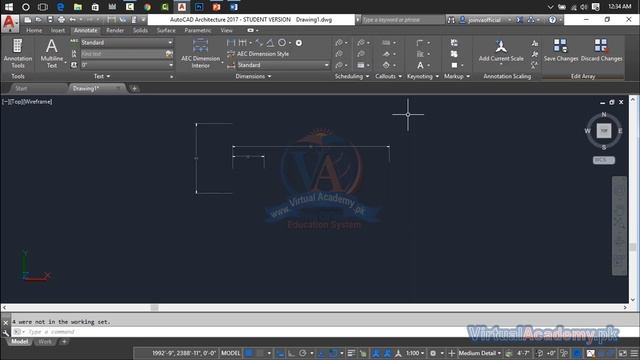Select the Multiline Text tool
This screenshot has height=360, width=640.
[x=51, y=53]
